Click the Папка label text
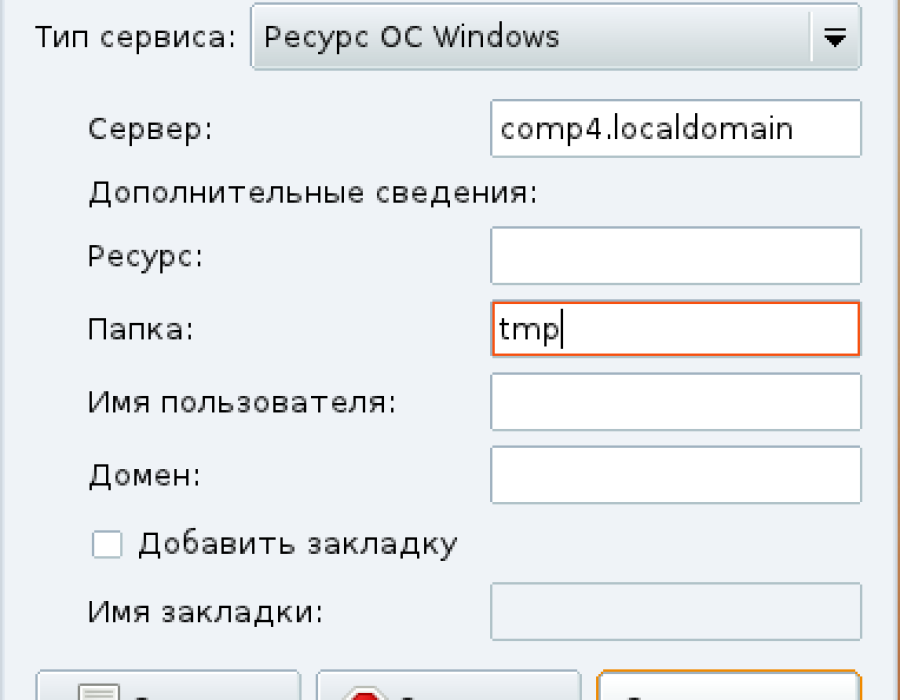Image resolution: width=900 pixels, height=700 pixels. click(x=141, y=330)
